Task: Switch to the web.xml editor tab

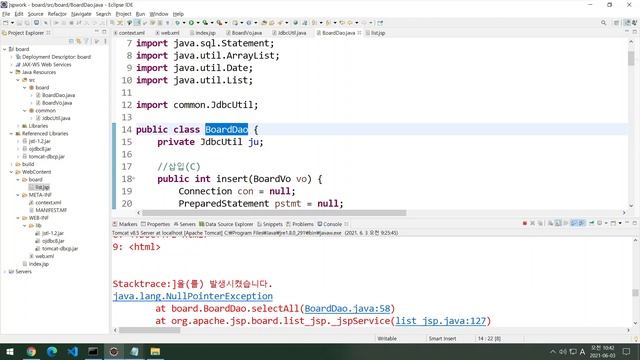Action: [x=167, y=33]
